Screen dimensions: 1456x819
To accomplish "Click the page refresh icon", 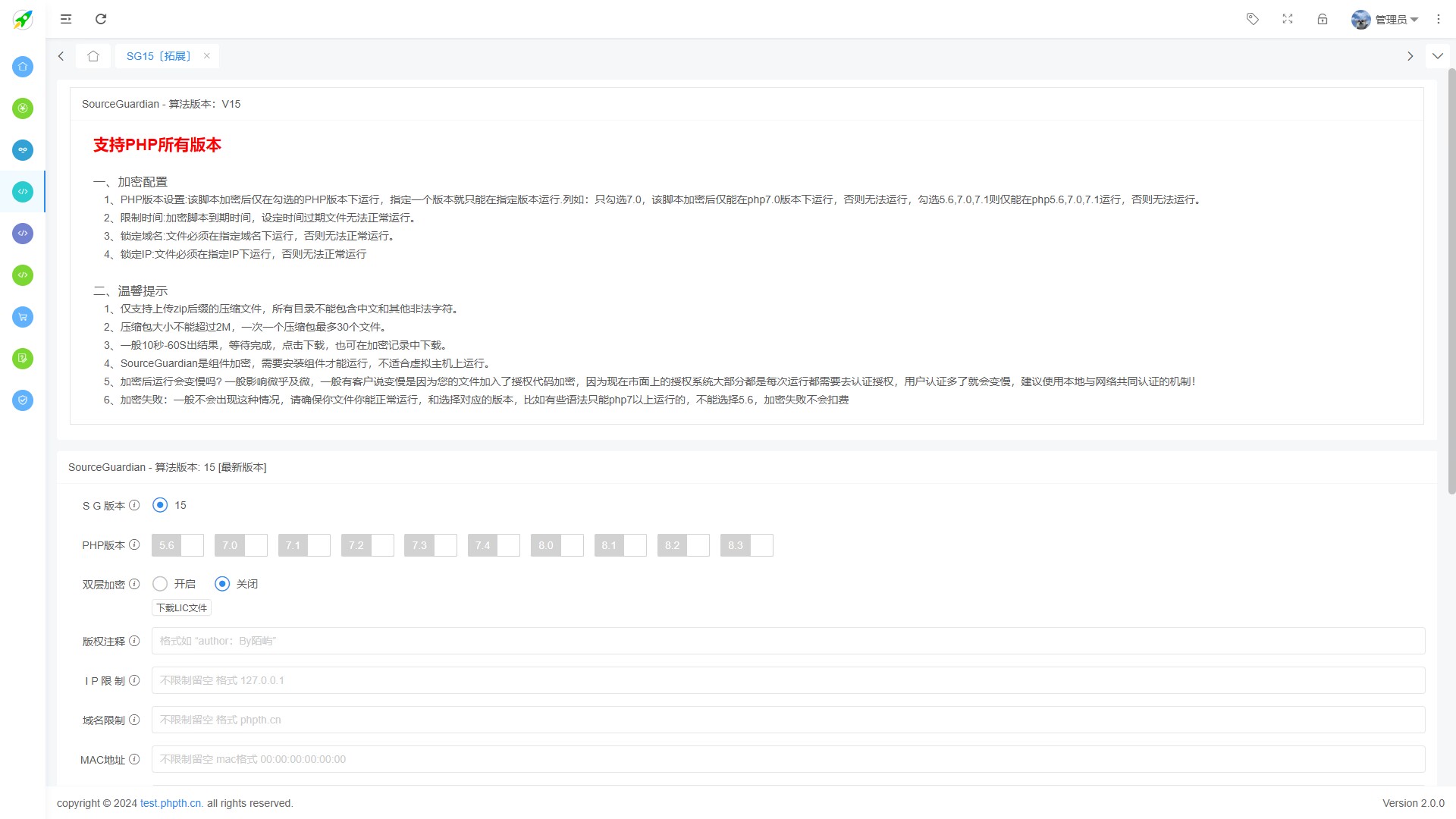I will 100,19.
